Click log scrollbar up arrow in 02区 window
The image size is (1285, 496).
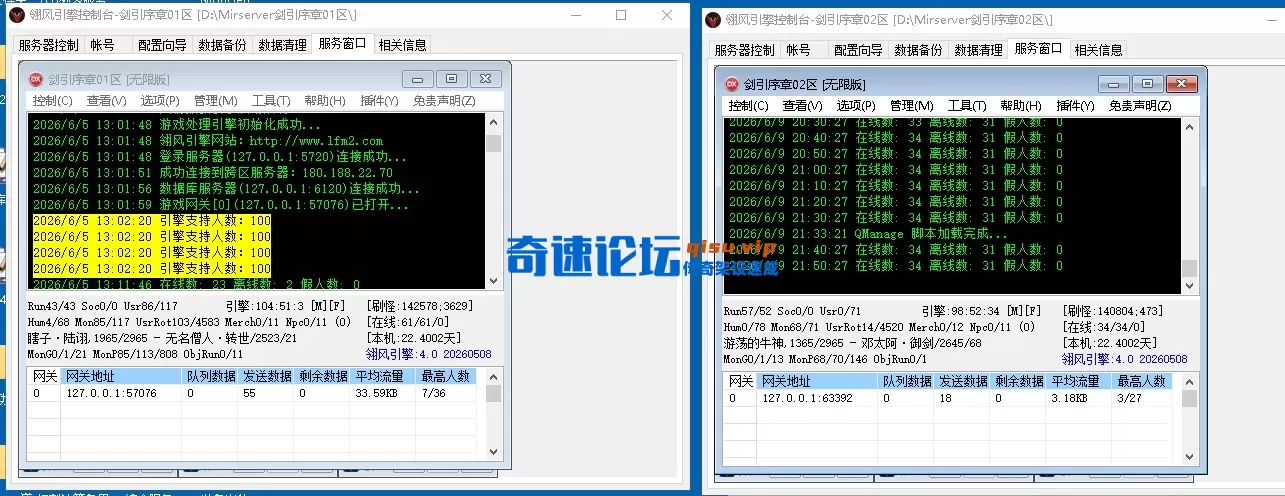(1189, 126)
